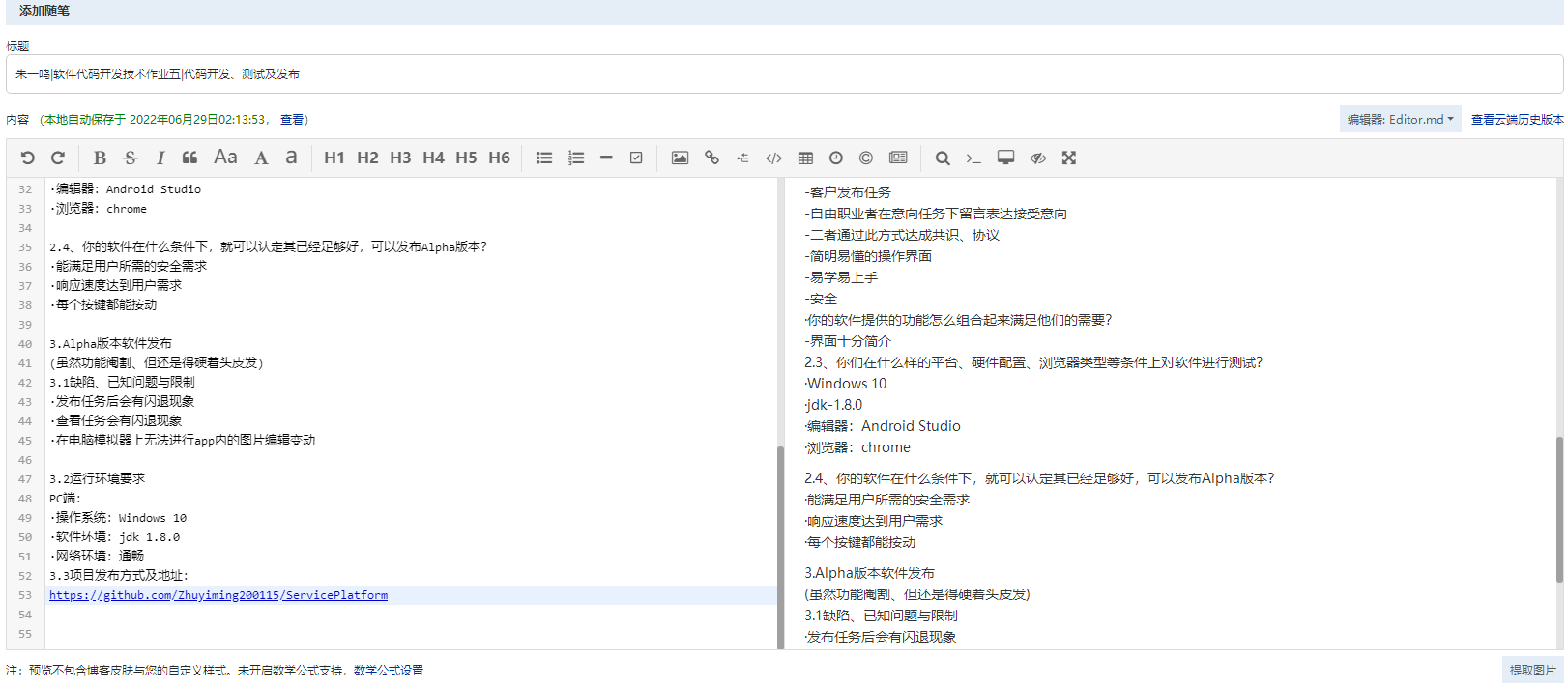Click the redo icon in editor toolbar

[58, 158]
